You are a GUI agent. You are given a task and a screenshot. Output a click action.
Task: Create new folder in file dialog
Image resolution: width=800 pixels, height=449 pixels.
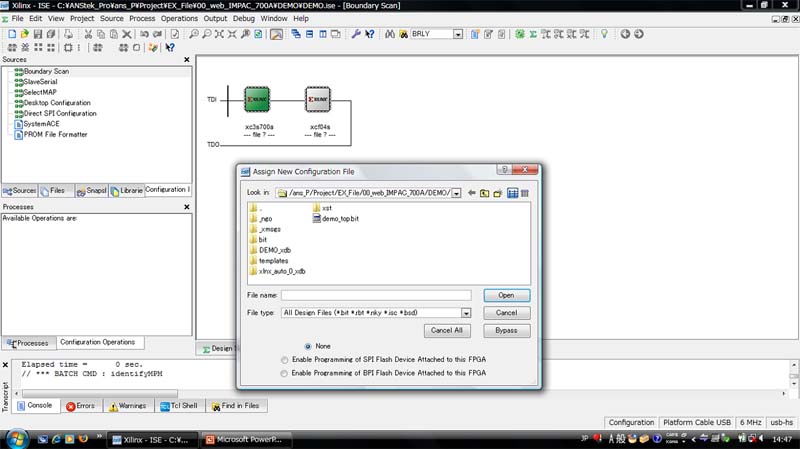click(x=498, y=193)
